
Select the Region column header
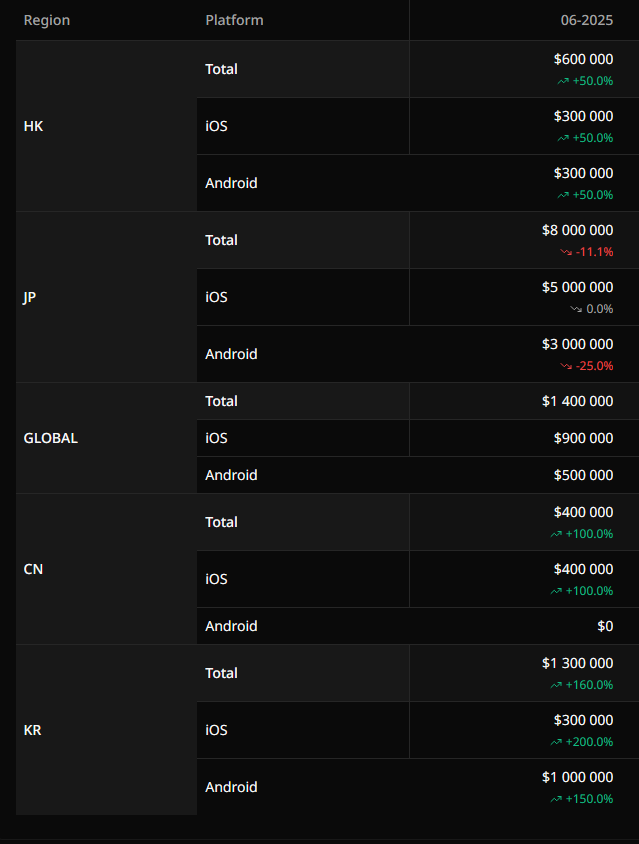[47, 20]
